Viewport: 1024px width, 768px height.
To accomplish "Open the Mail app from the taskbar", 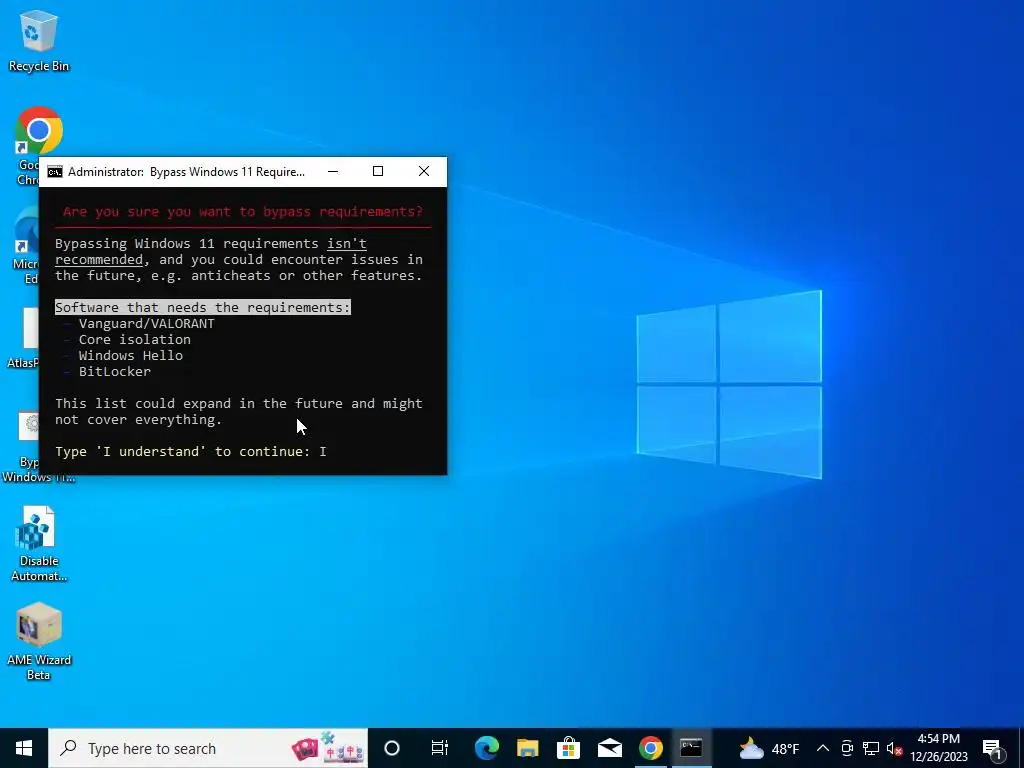I will pos(610,748).
